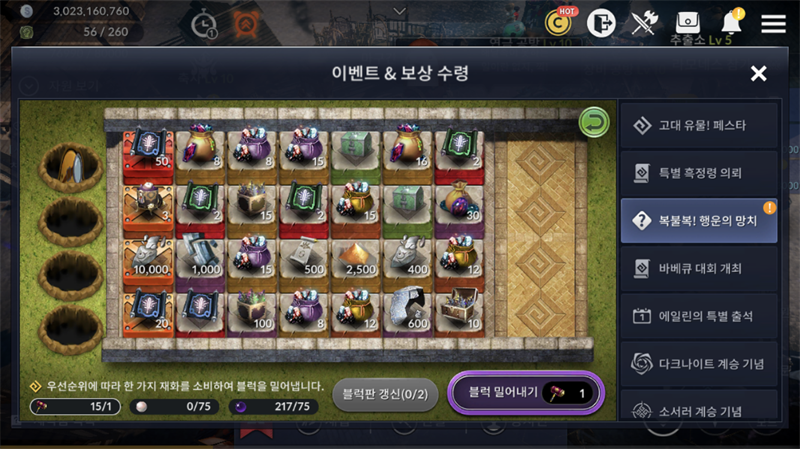Expand the top chevron dropdown arrow
Screen dimensions: 800x449
pyautogui.click(x=400, y=11)
